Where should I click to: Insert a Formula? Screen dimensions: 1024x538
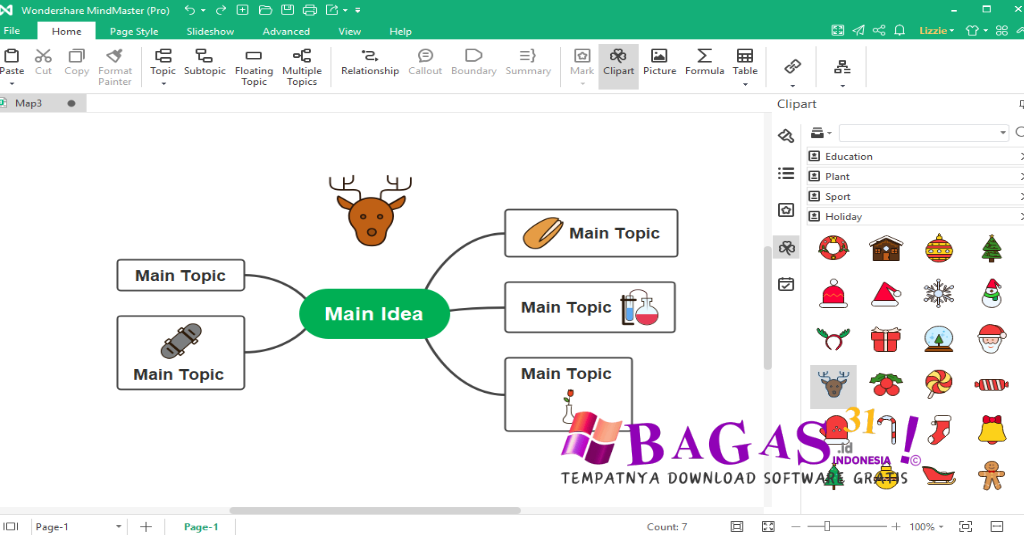704,63
